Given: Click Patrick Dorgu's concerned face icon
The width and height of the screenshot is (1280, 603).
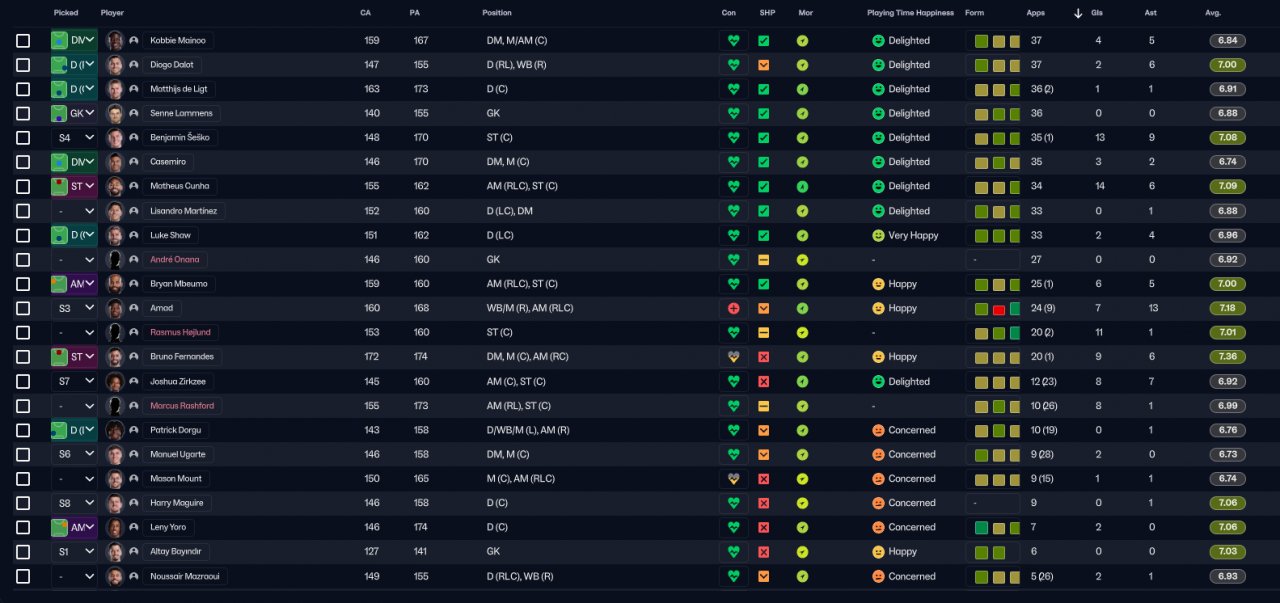Looking at the screenshot, I should 878,430.
